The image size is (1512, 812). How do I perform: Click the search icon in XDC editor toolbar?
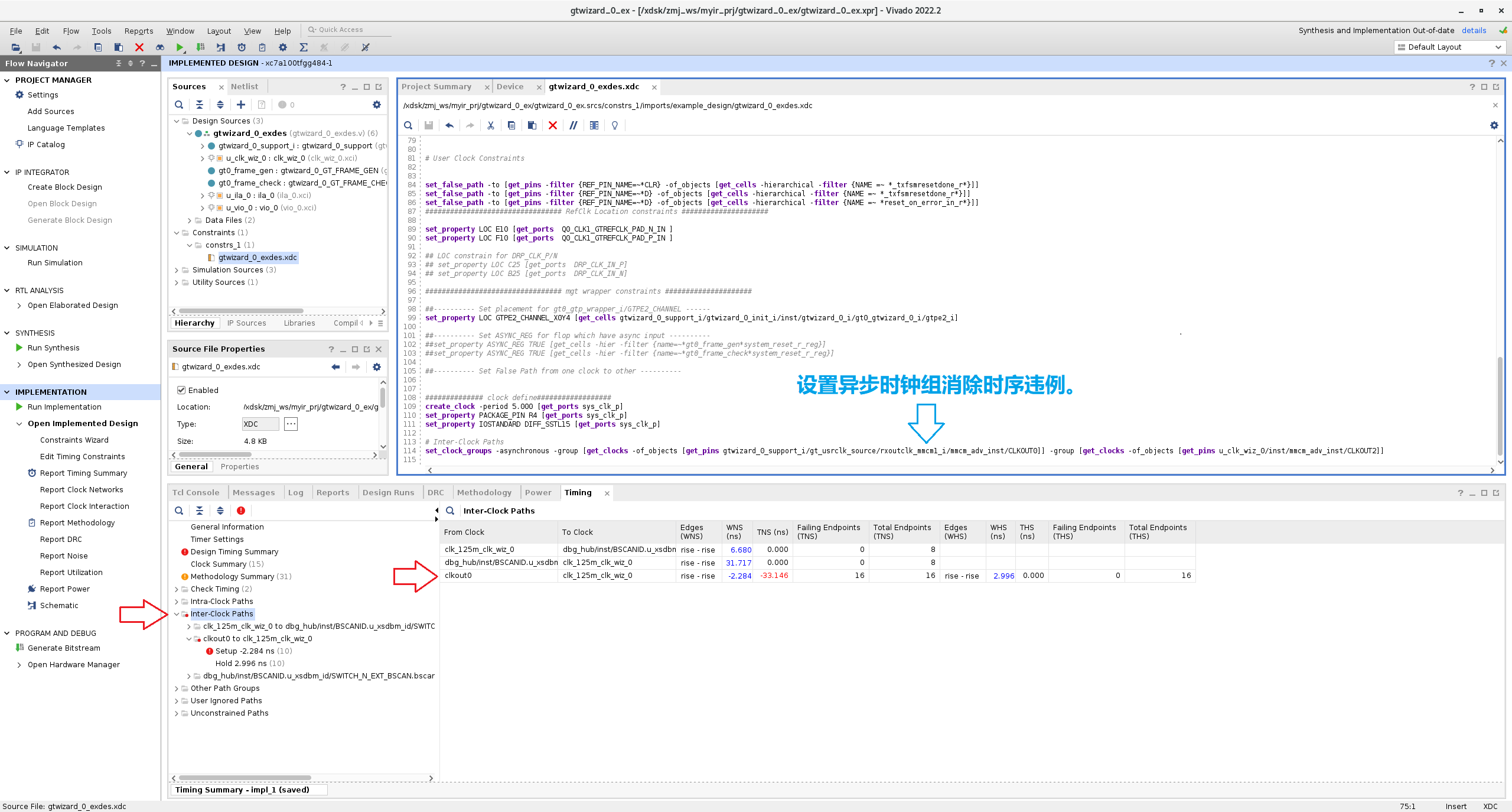pyautogui.click(x=408, y=125)
